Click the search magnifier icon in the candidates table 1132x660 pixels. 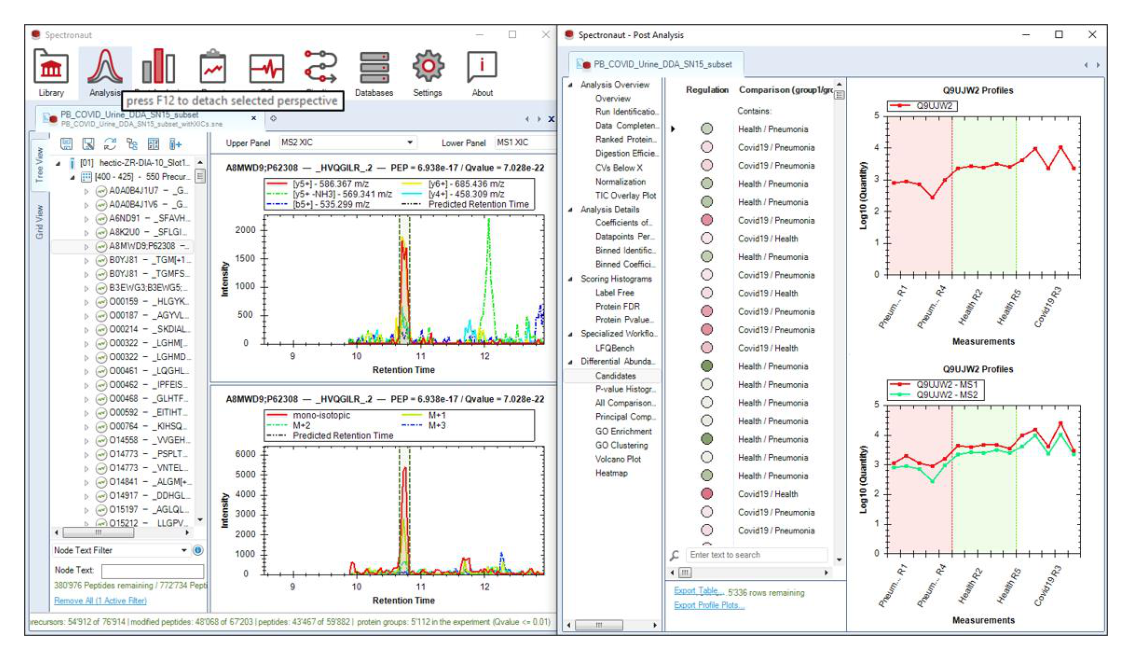674,555
